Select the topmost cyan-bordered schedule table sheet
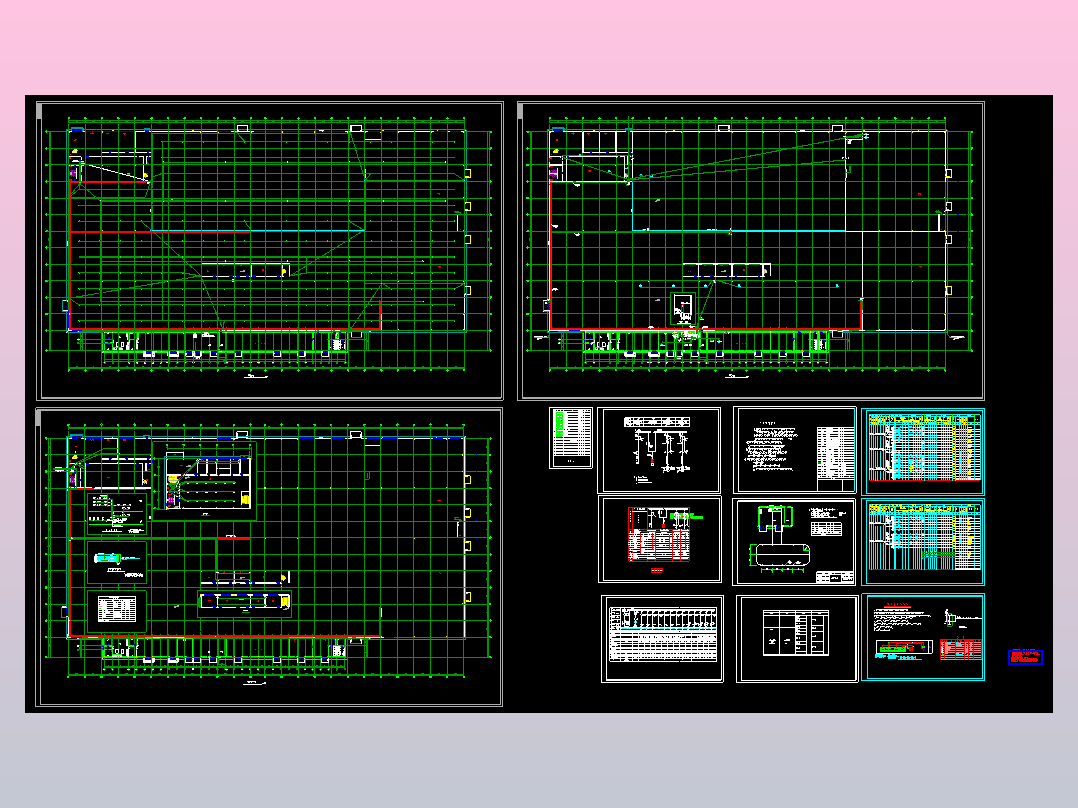This screenshot has height=808, width=1078. (x=923, y=451)
